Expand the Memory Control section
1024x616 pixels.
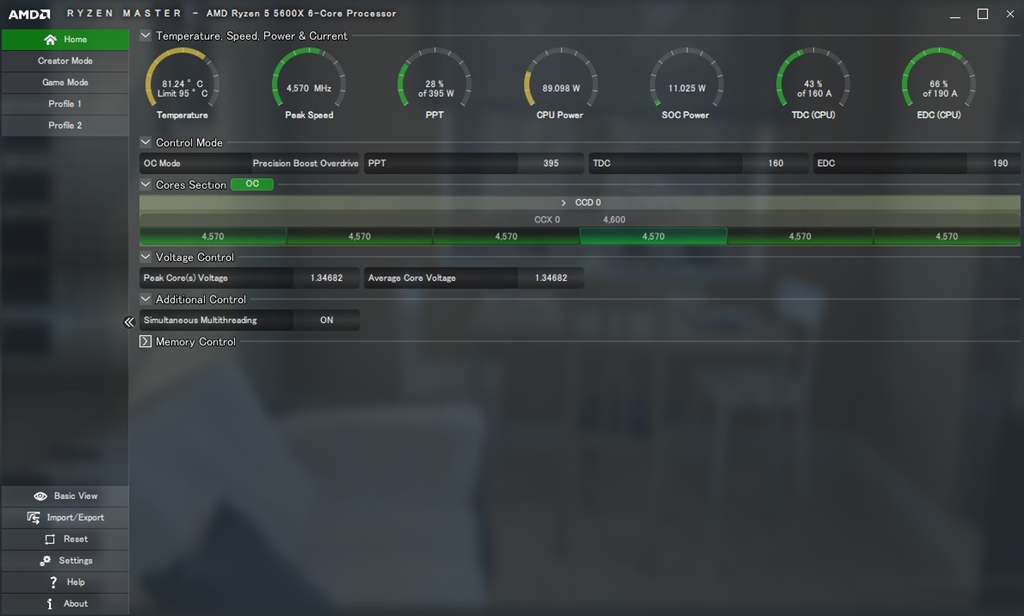146,341
